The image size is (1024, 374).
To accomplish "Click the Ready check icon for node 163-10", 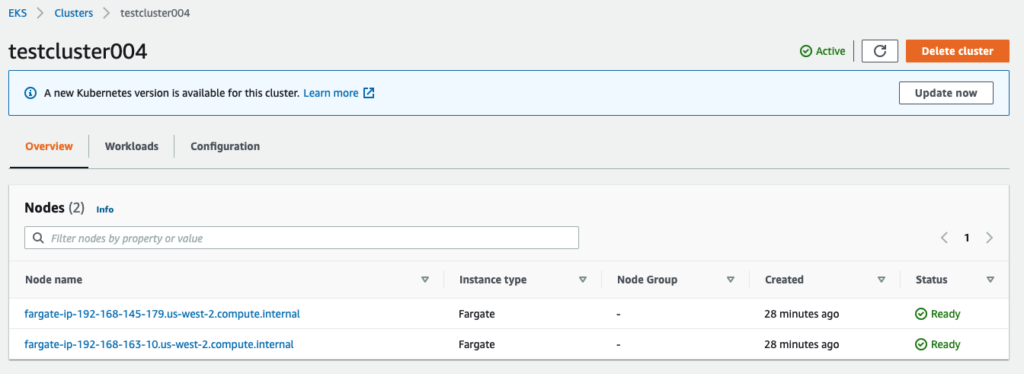I will pyautogui.click(x=921, y=344).
